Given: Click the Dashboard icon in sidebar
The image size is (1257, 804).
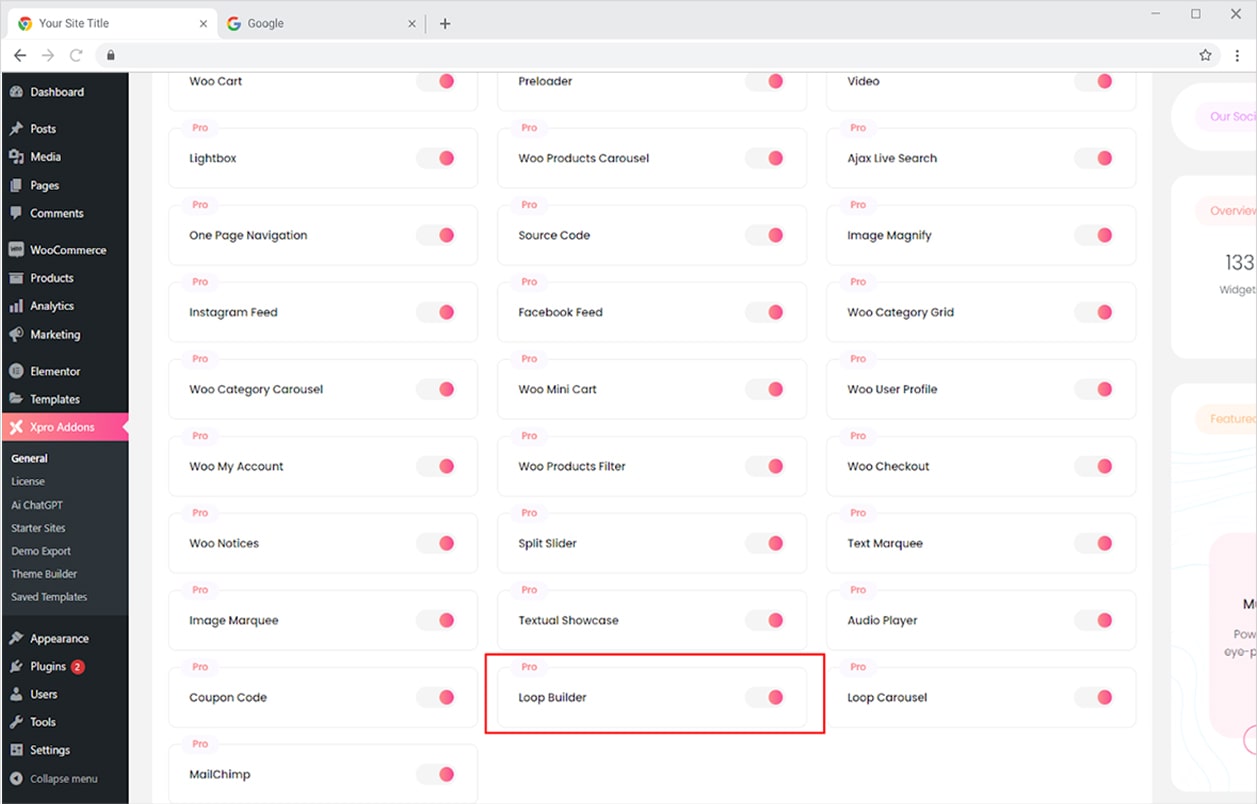Looking at the screenshot, I should click(16, 92).
